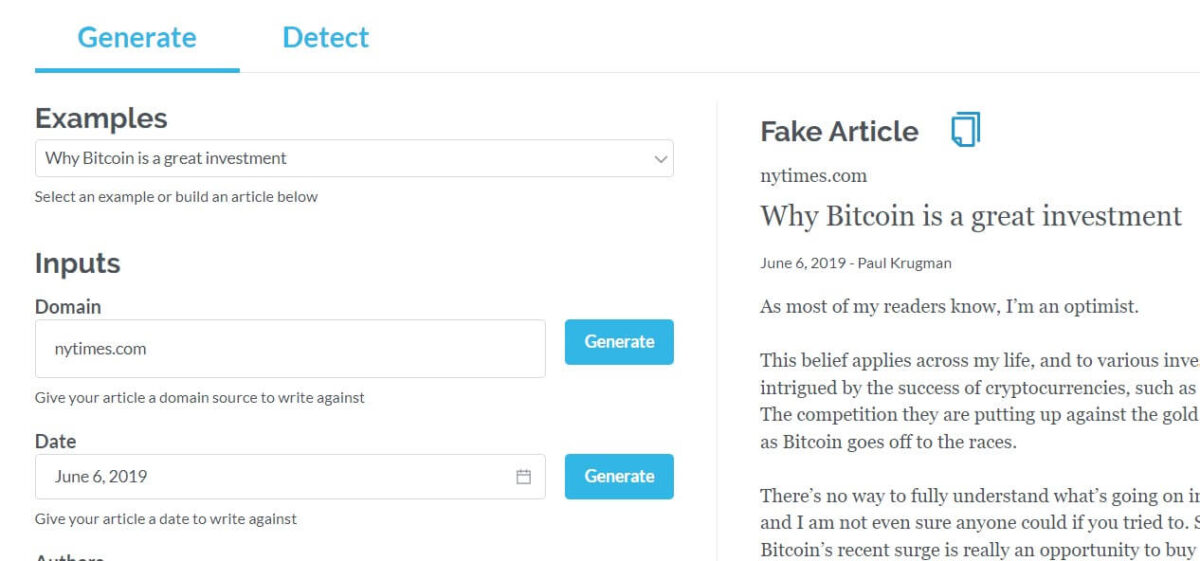Click the Examples section heading

[101, 118]
